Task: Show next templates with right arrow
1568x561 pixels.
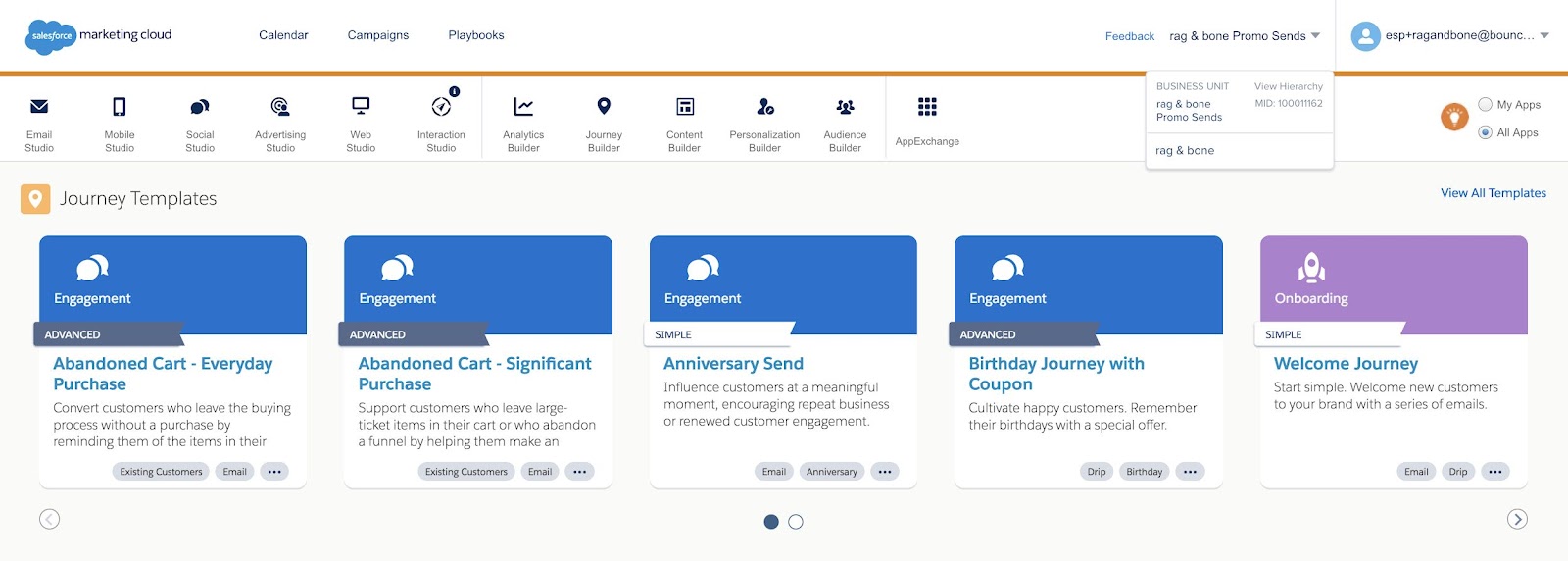Action: pos(1517,519)
